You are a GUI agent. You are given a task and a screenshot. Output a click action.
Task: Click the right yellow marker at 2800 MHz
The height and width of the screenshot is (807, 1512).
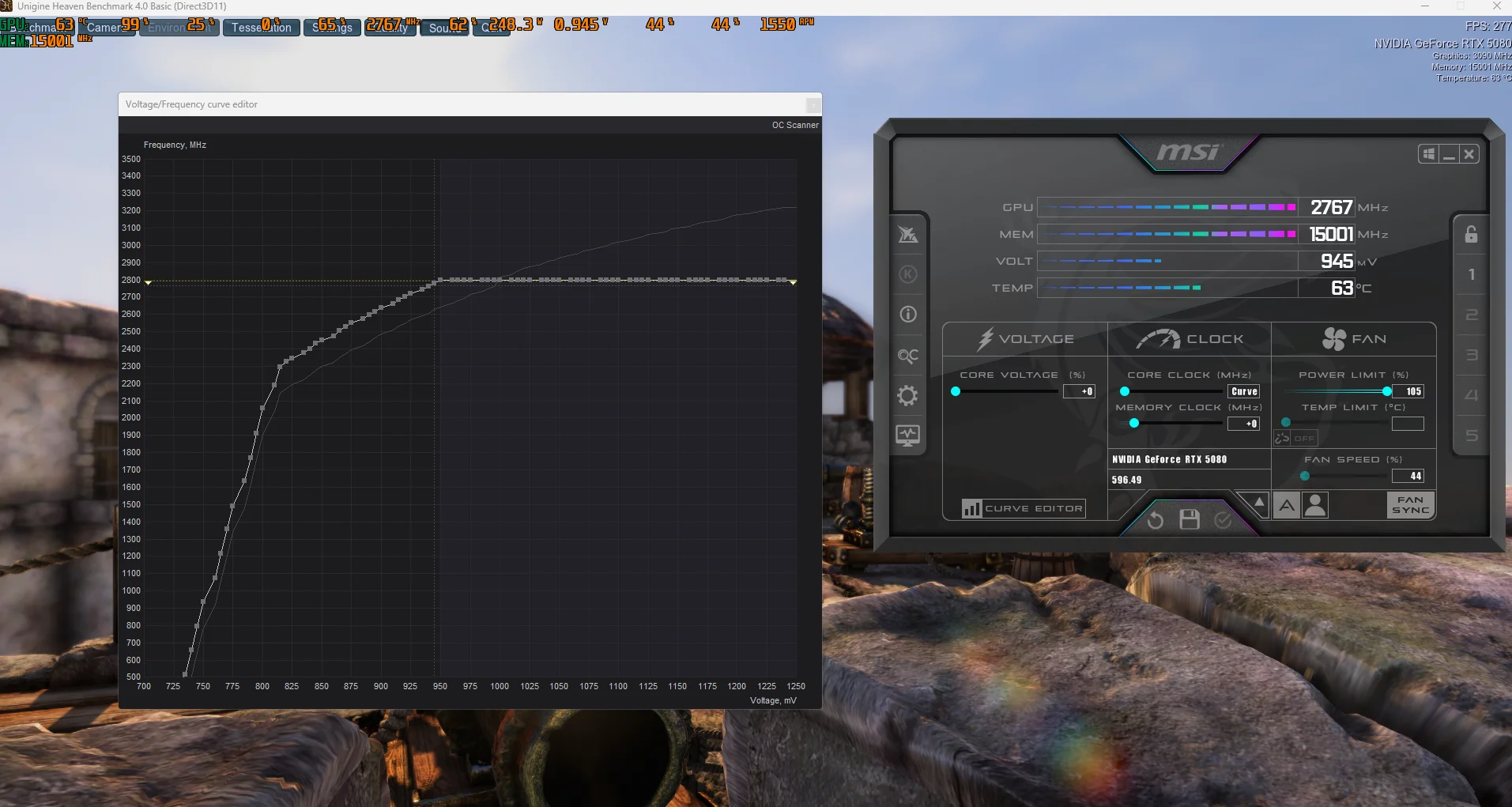pyautogui.click(x=793, y=282)
